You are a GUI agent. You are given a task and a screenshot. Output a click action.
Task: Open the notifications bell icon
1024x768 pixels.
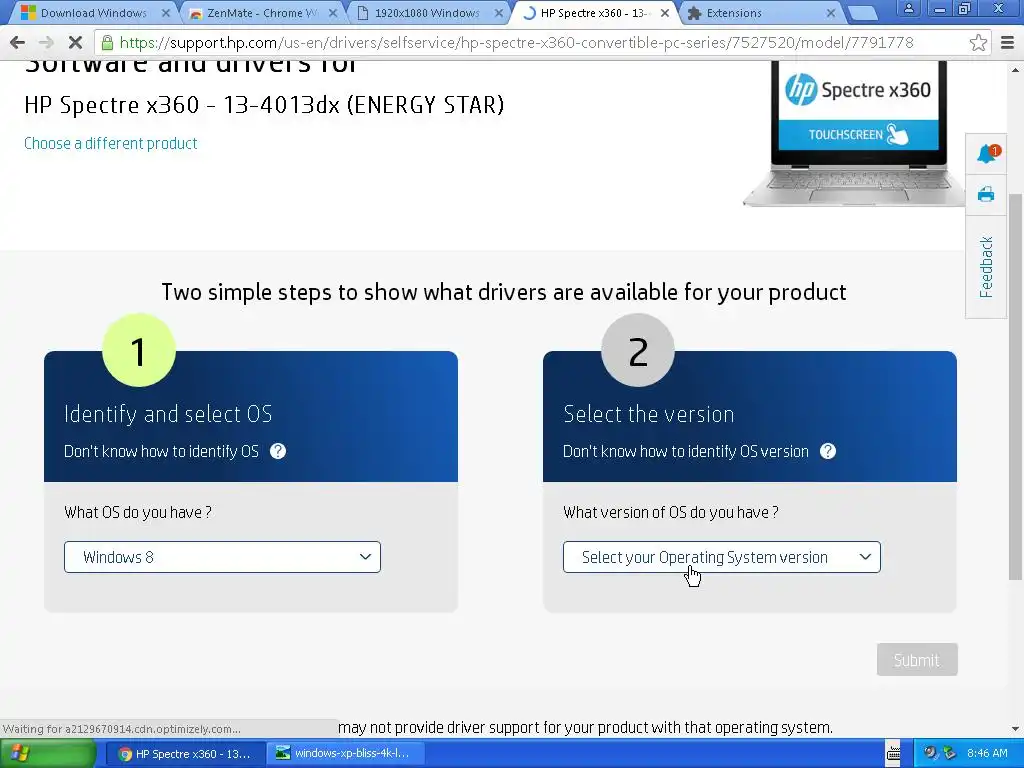click(x=987, y=153)
